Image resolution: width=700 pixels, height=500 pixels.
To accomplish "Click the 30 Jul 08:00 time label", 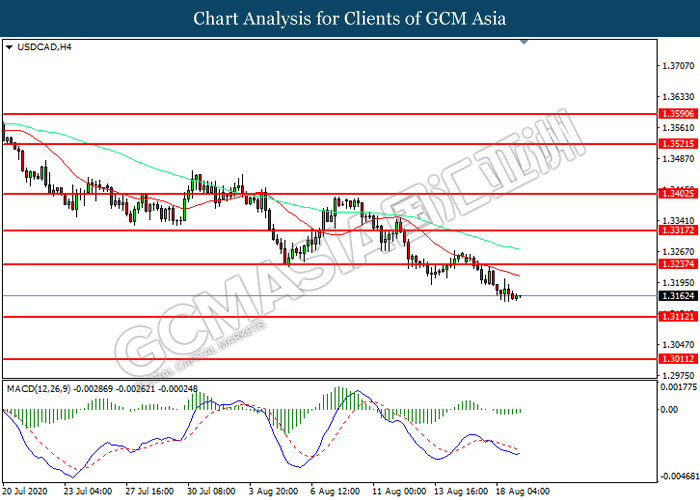I will (211, 491).
